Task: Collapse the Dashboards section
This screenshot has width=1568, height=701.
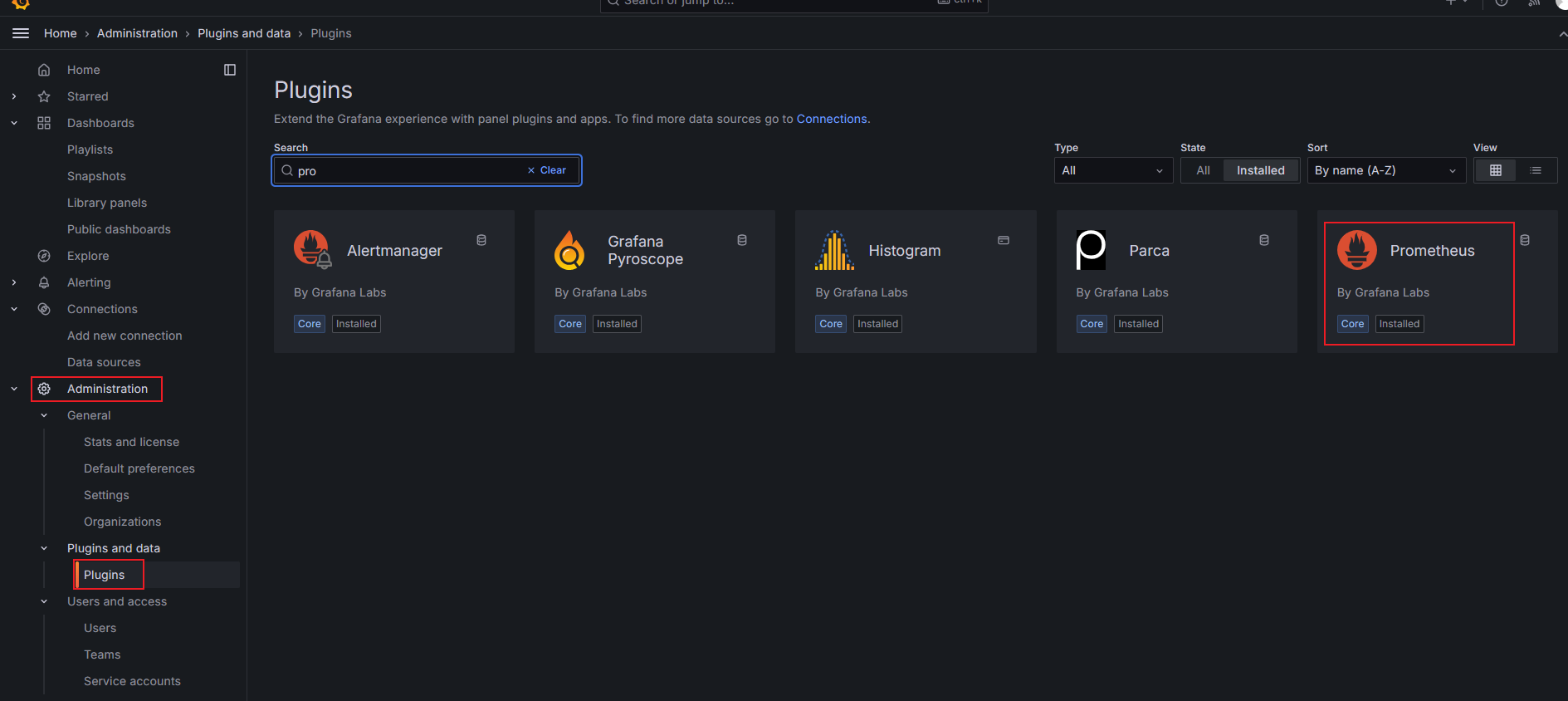Action: (14, 123)
